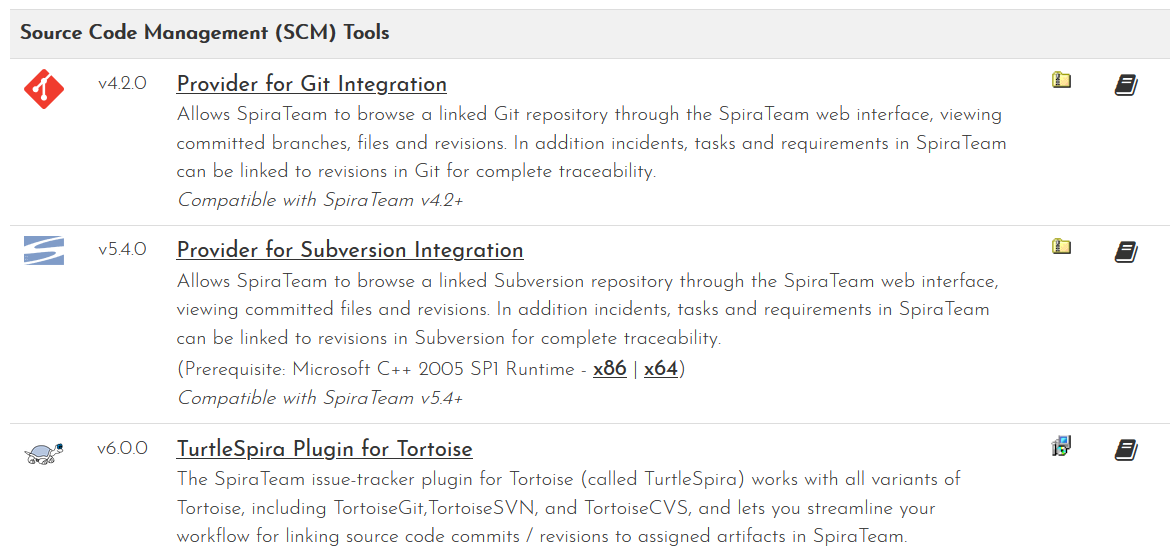Click the Subversion logo icon
The width and height of the screenshot is (1176, 556).
tap(44, 250)
